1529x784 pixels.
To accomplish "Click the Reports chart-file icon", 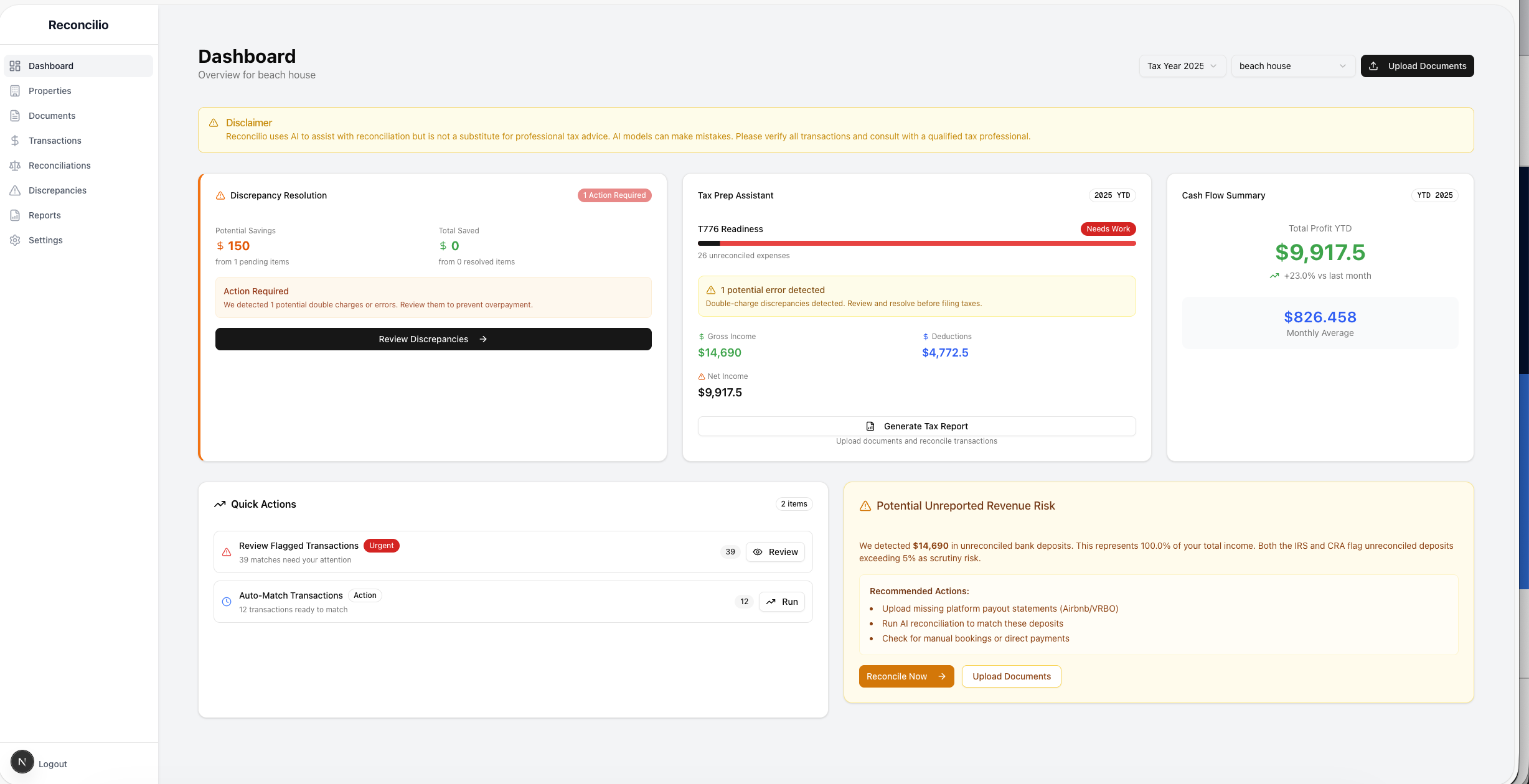I will (x=15, y=215).
